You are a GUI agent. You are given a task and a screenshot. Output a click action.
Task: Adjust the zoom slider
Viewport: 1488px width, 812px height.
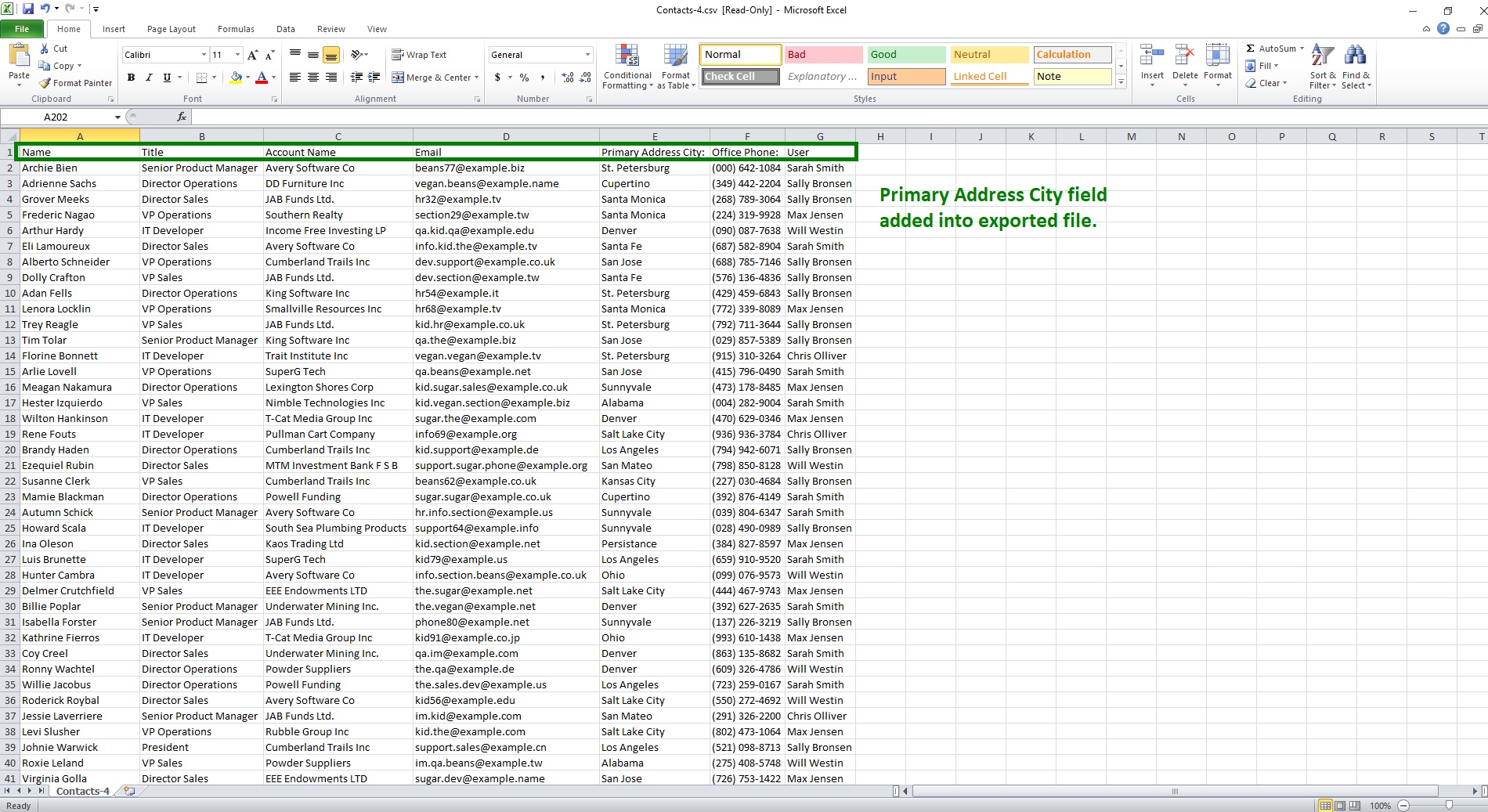[1449, 805]
